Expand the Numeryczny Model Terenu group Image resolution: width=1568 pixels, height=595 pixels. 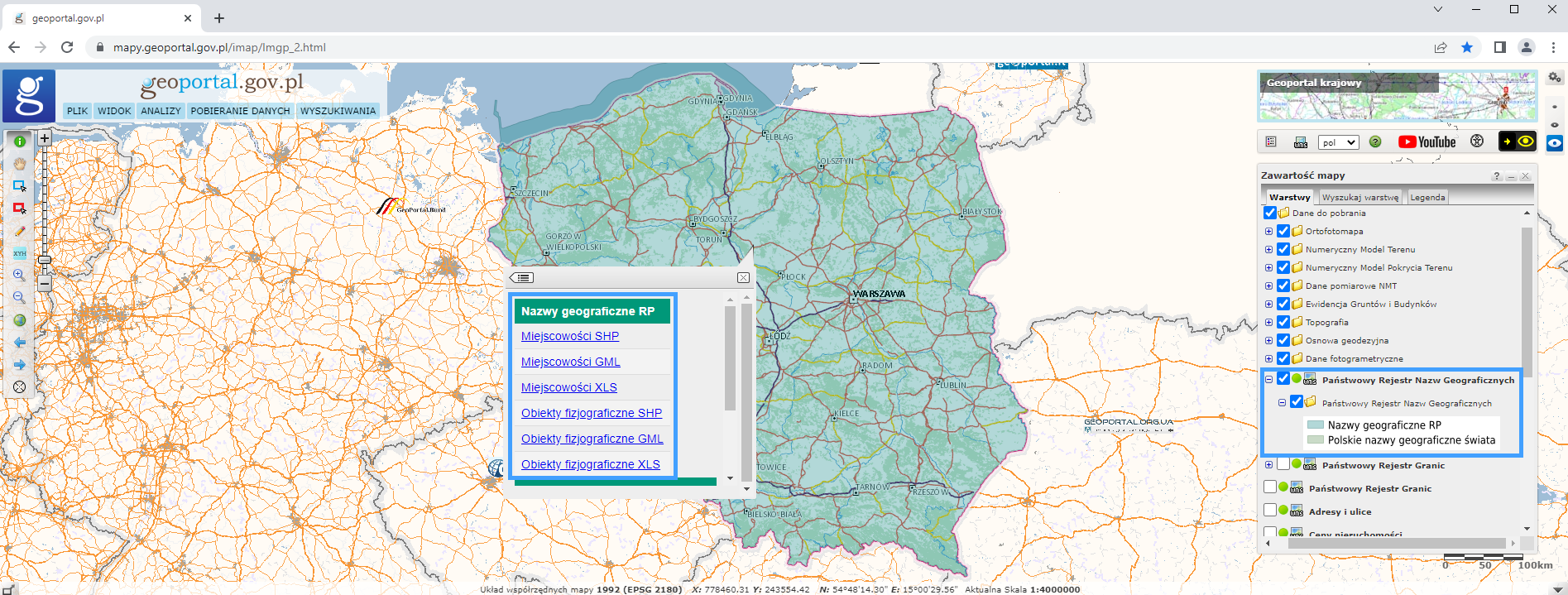pos(1268,249)
